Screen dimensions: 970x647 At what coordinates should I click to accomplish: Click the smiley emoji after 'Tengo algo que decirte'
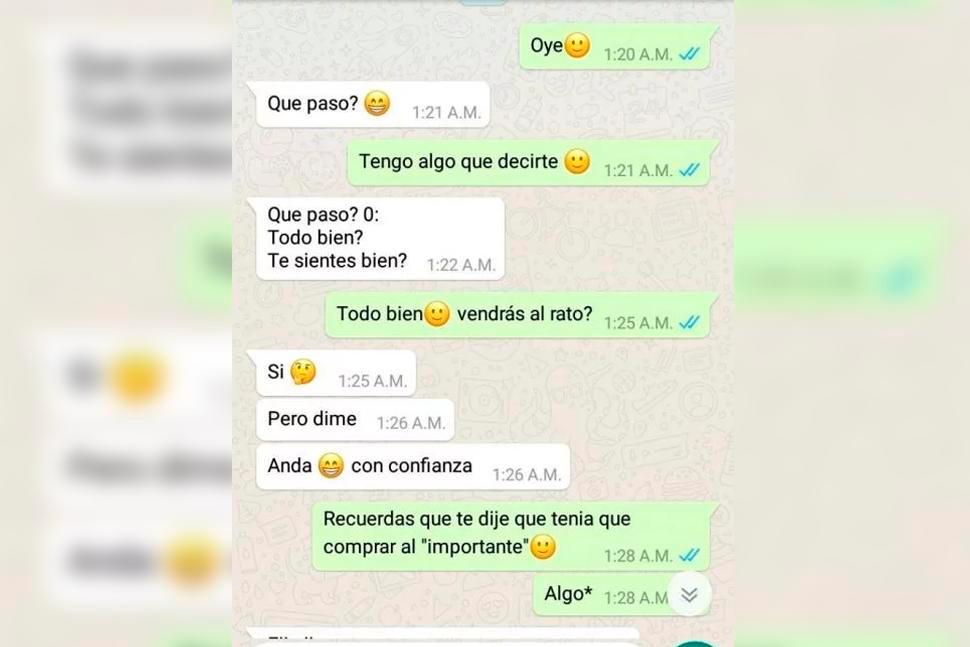pos(577,161)
